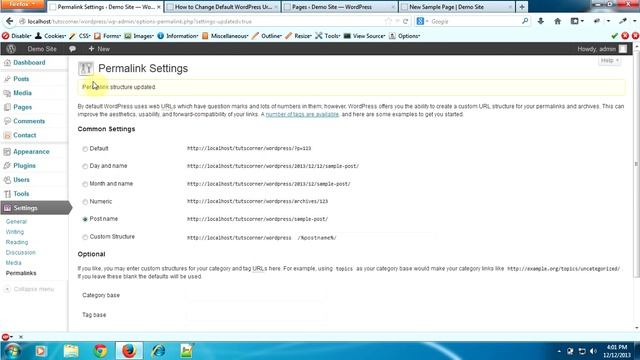640x360 pixels.
Task: Open Comments item in sidebar
Action: click(x=29, y=121)
